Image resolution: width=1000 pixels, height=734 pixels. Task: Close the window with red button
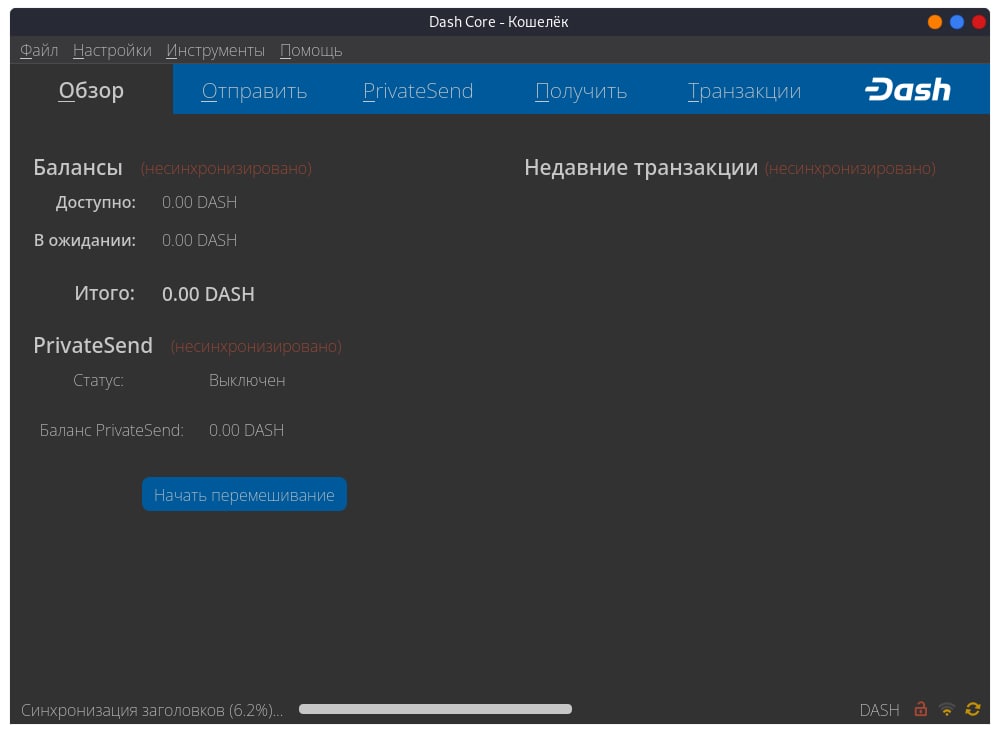tap(978, 22)
